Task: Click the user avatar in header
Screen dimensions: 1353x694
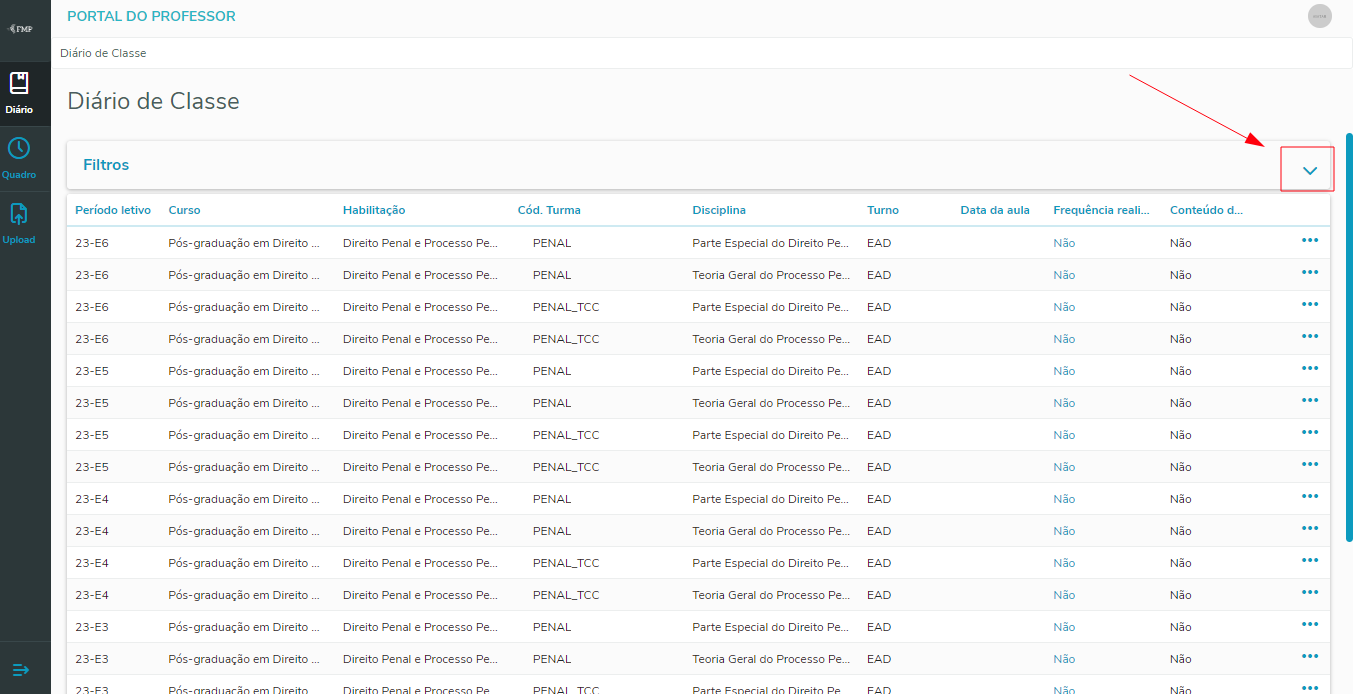Action: point(1319,16)
